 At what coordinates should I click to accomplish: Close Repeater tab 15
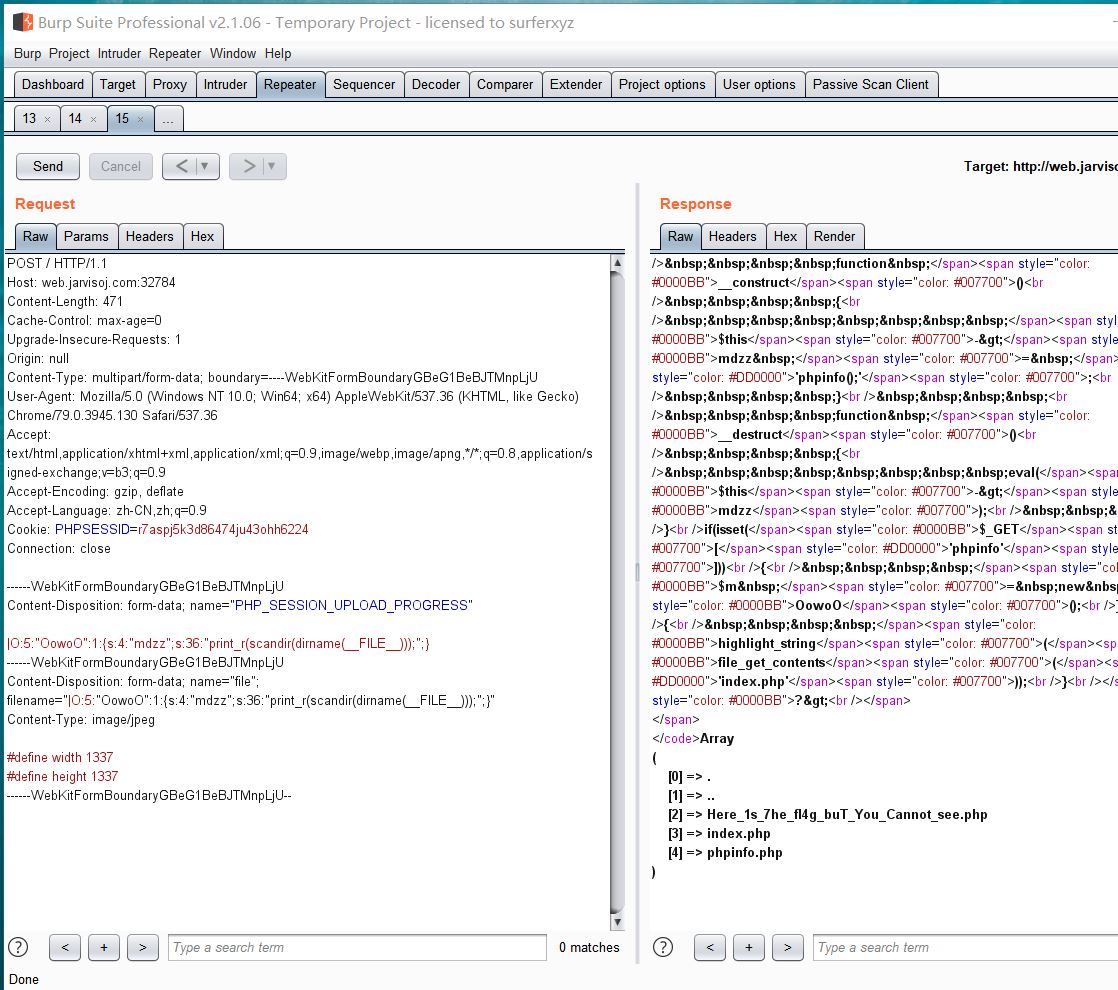(x=140, y=119)
